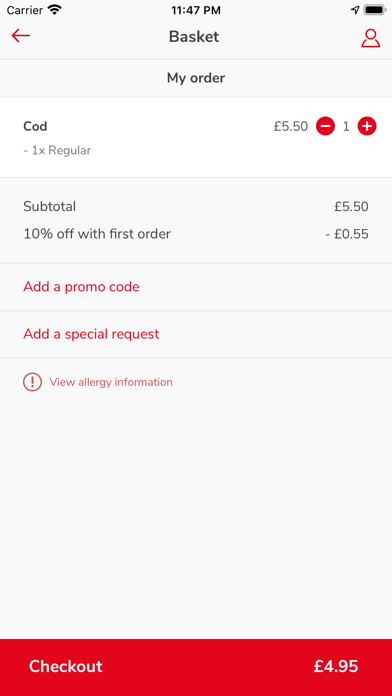Tap the Basket title
Viewport: 392px width, 696px height.
[194, 37]
